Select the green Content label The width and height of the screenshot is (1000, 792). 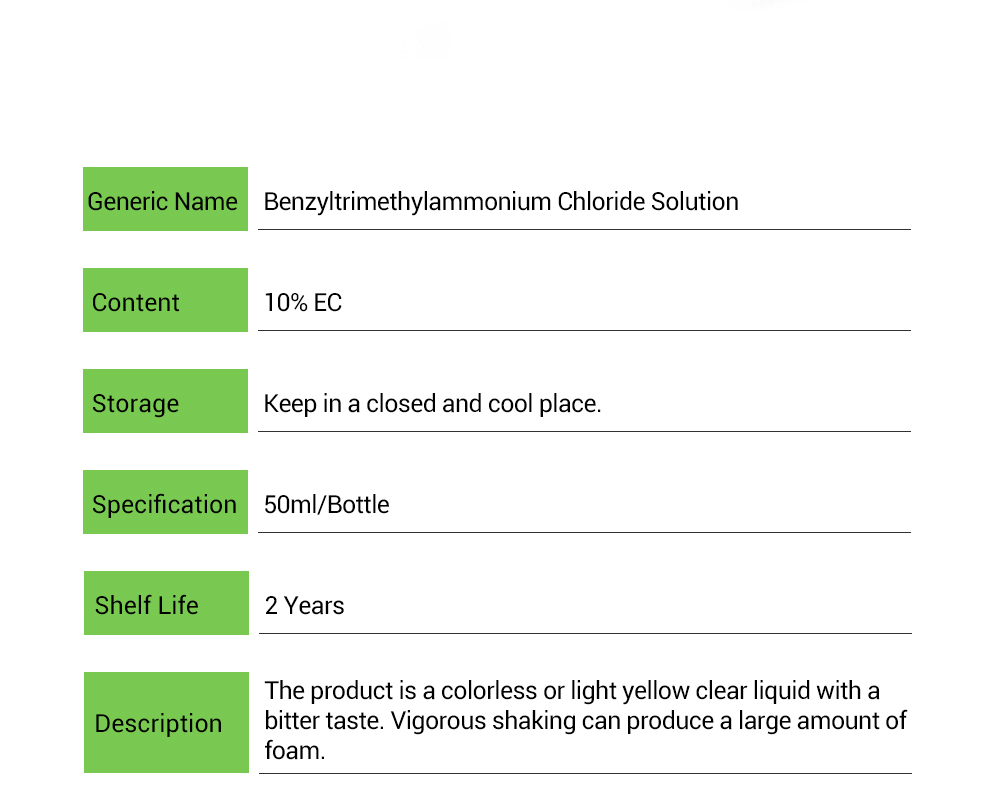point(164,301)
